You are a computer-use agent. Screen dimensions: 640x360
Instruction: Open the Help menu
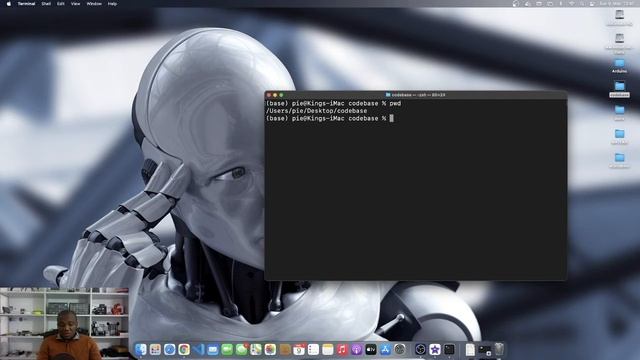point(112,4)
